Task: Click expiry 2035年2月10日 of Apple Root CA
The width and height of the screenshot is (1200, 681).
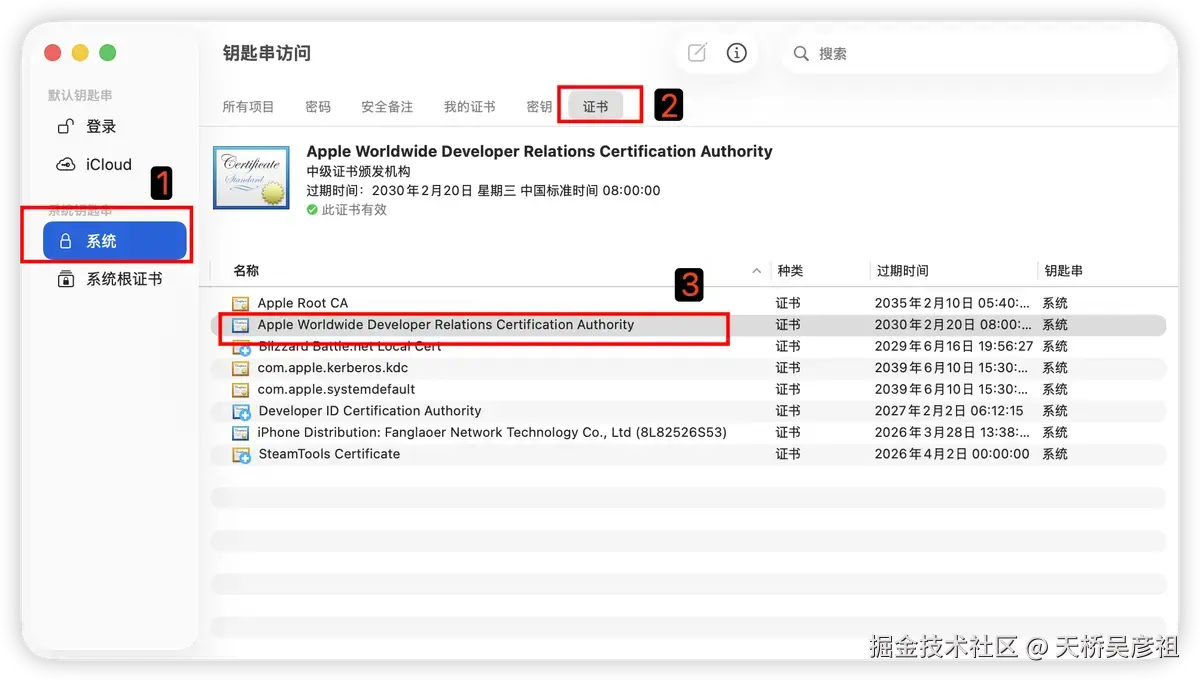Action: point(953,303)
